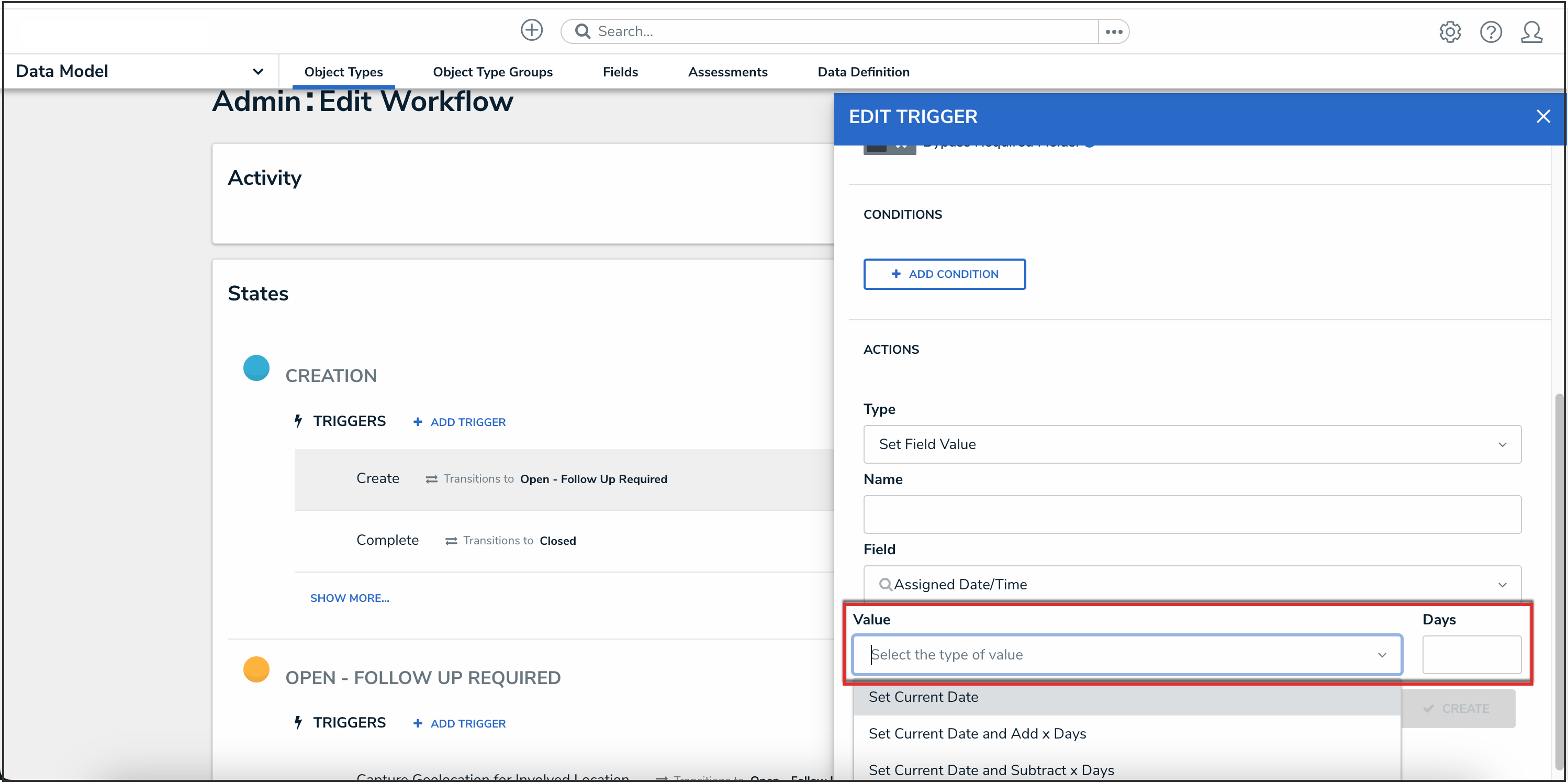
Task: Click the Creation state blue circle
Action: [x=256, y=368]
